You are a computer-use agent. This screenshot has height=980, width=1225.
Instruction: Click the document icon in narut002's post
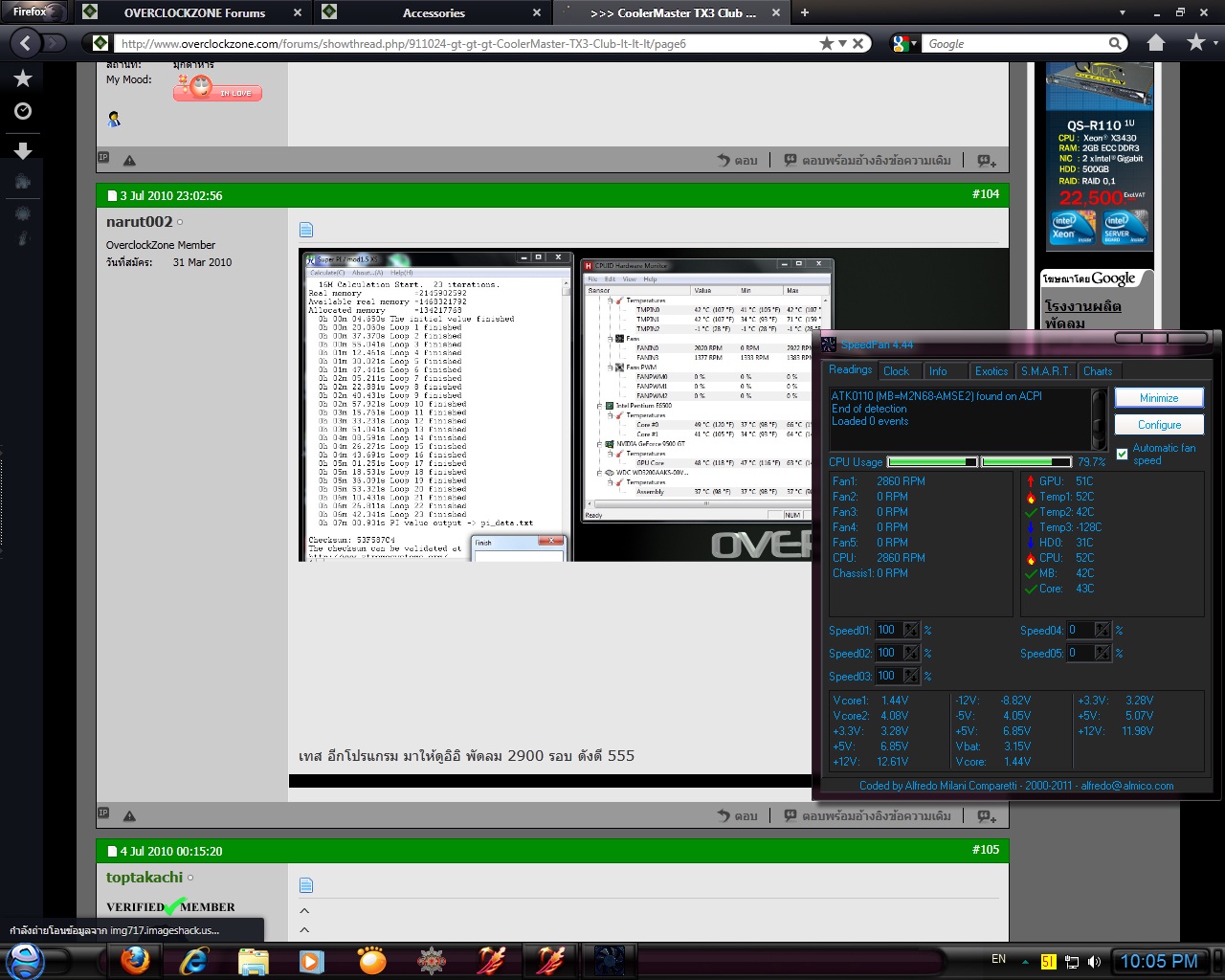(306, 230)
